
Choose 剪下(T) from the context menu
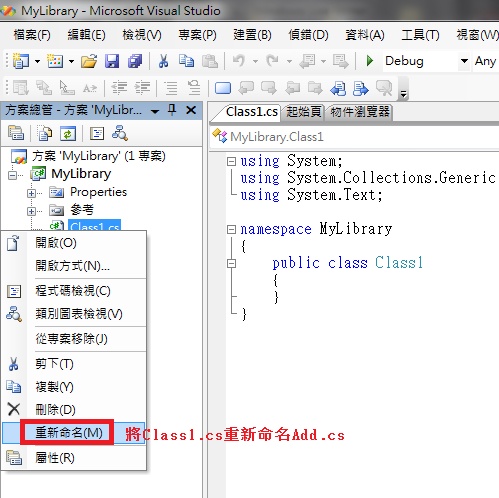point(74,364)
